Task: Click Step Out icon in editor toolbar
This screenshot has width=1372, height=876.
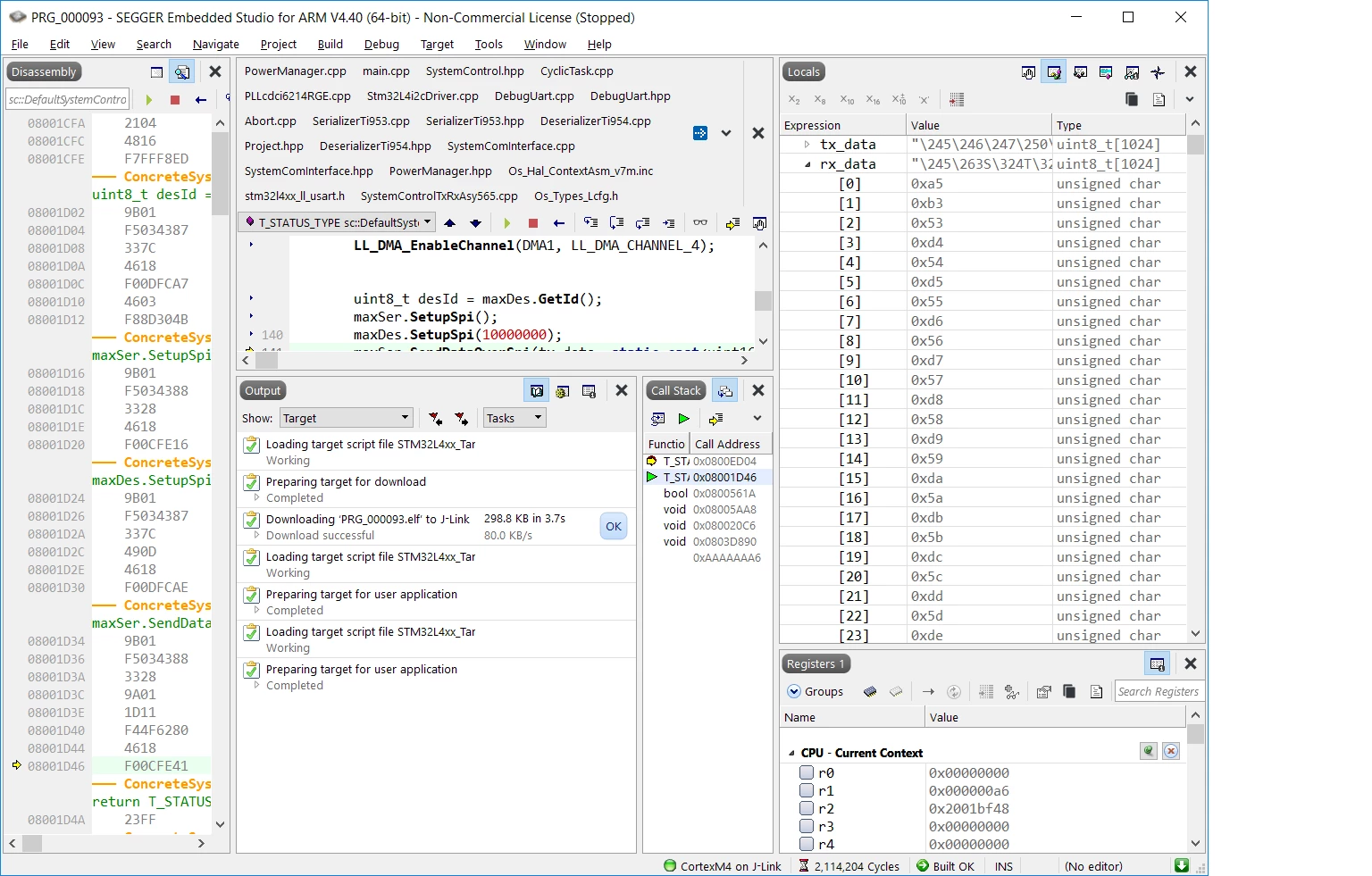Action: point(642,223)
